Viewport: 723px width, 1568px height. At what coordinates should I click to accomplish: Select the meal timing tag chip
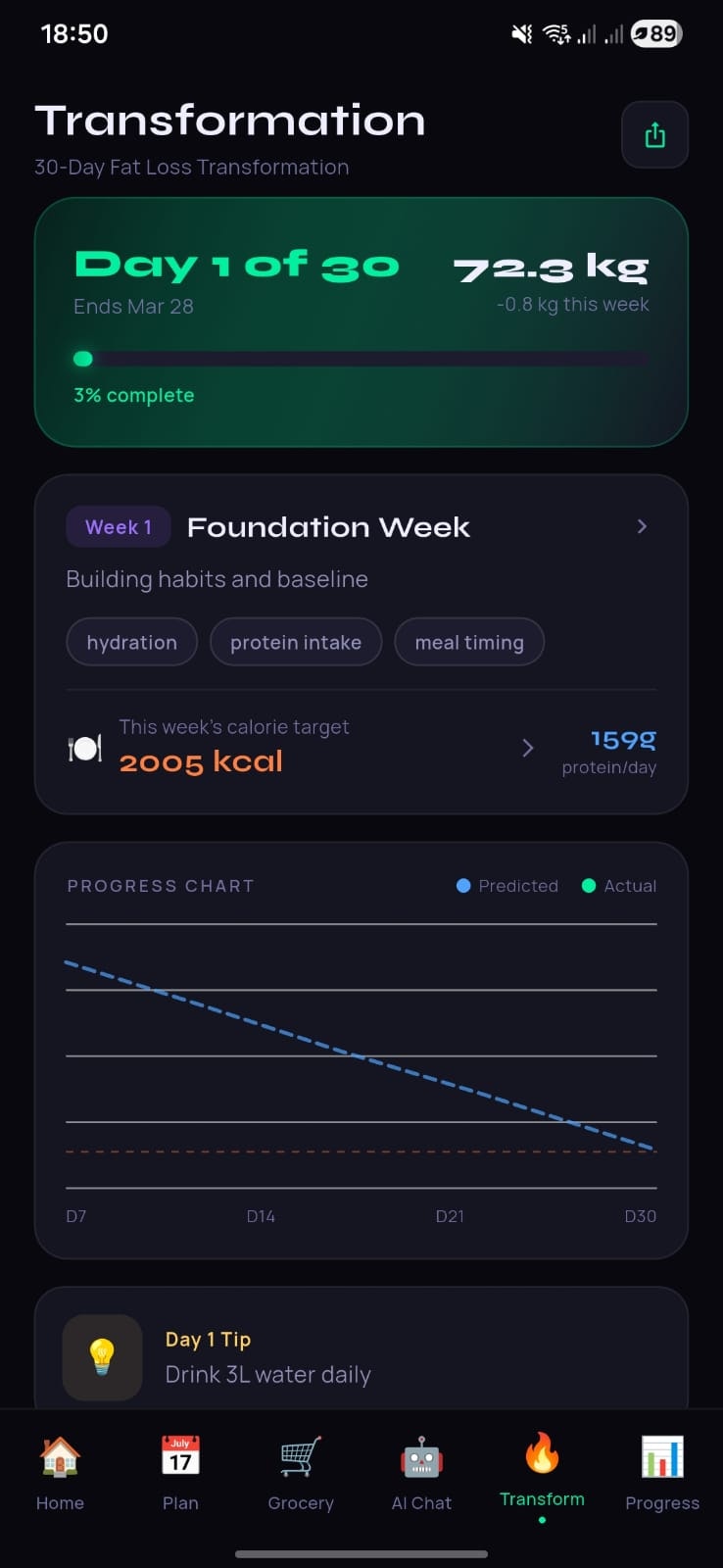[469, 643]
